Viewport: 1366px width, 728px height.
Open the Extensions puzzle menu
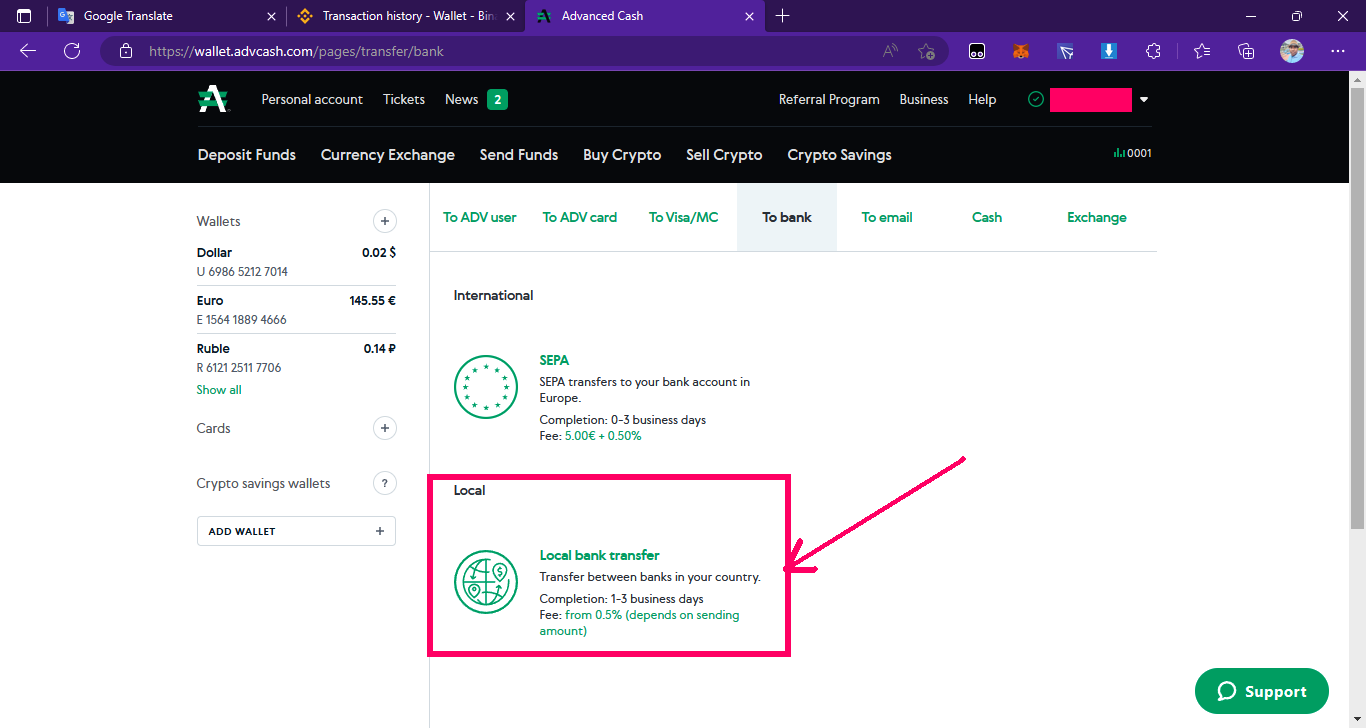[1153, 51]
